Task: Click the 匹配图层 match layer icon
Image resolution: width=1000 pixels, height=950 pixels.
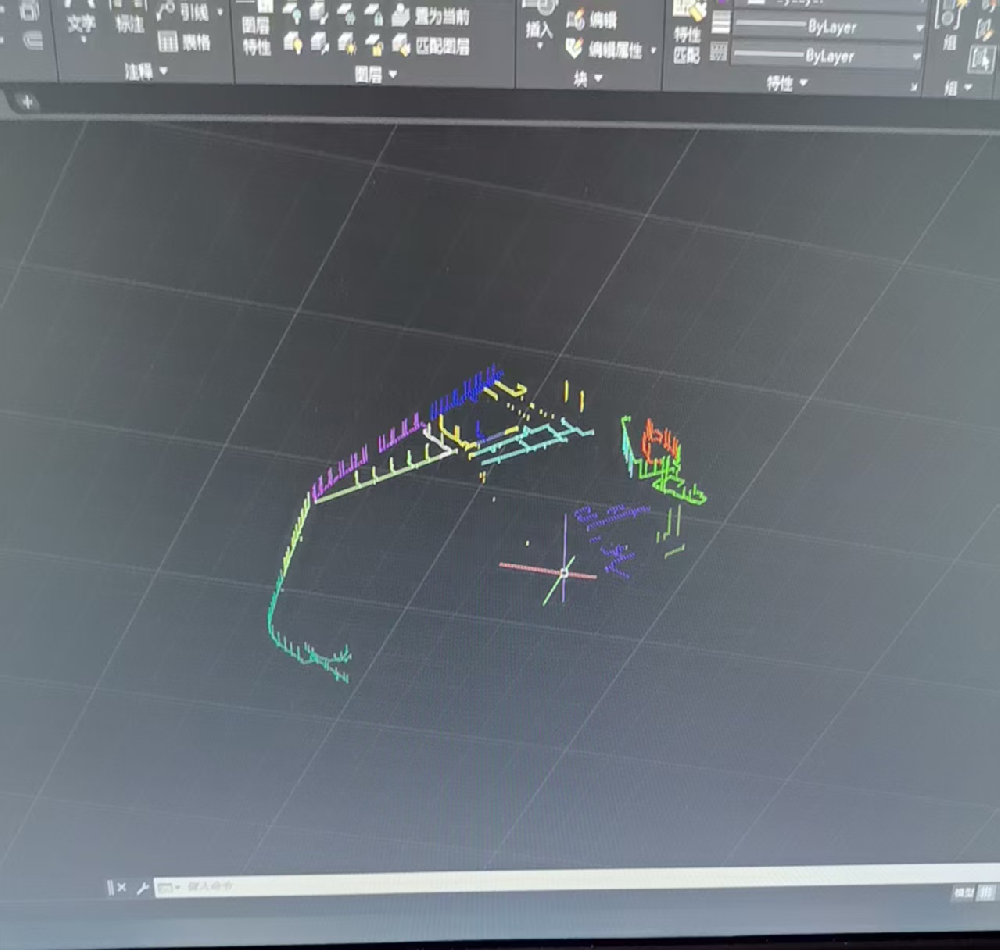Action: [x=401, y=45]
